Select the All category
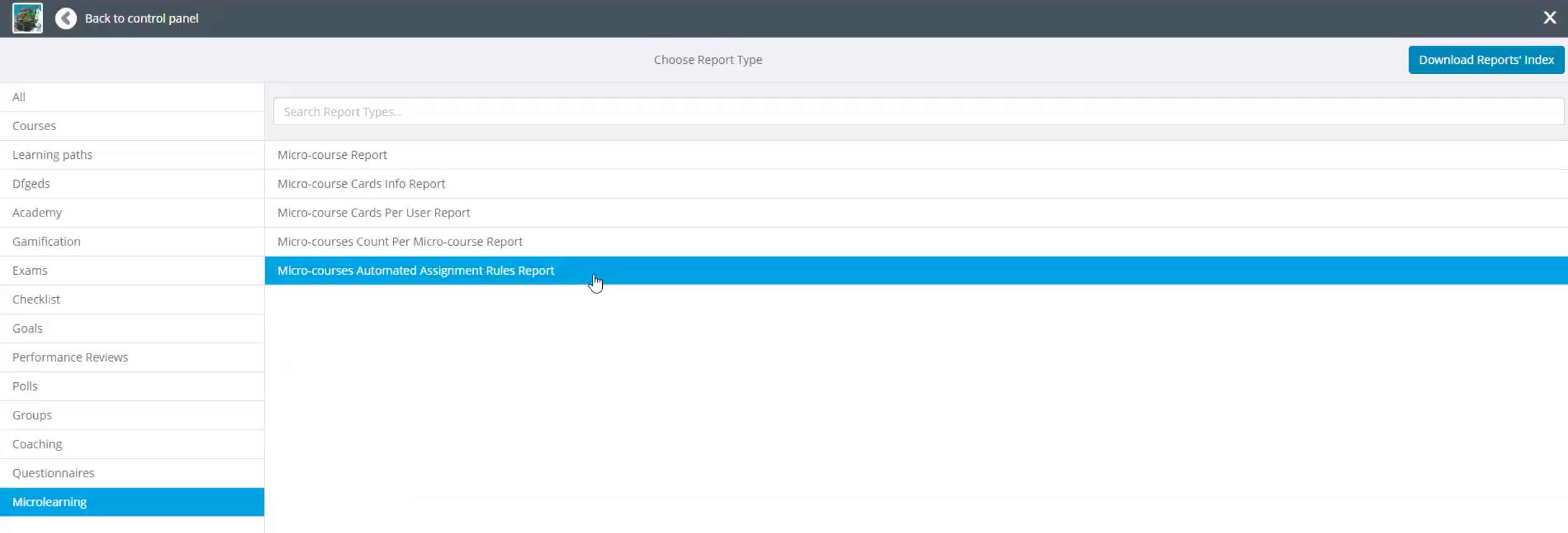This screenshot has height=533, width=1568. [19, 97]
